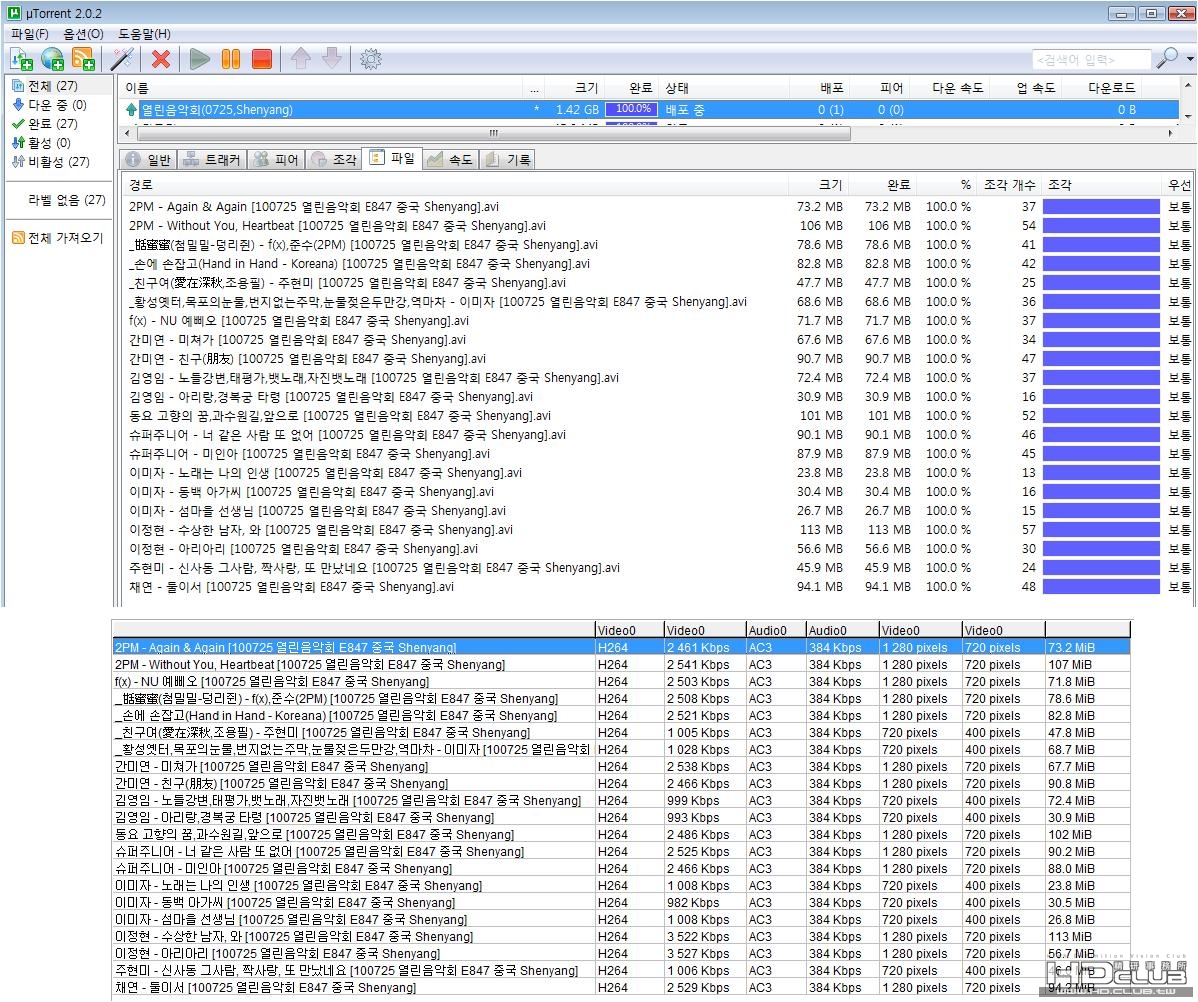Click the Add RSS Feed icon
Image resolution: width=1198 pixels, height=1002 pixels.
[83, 59]
